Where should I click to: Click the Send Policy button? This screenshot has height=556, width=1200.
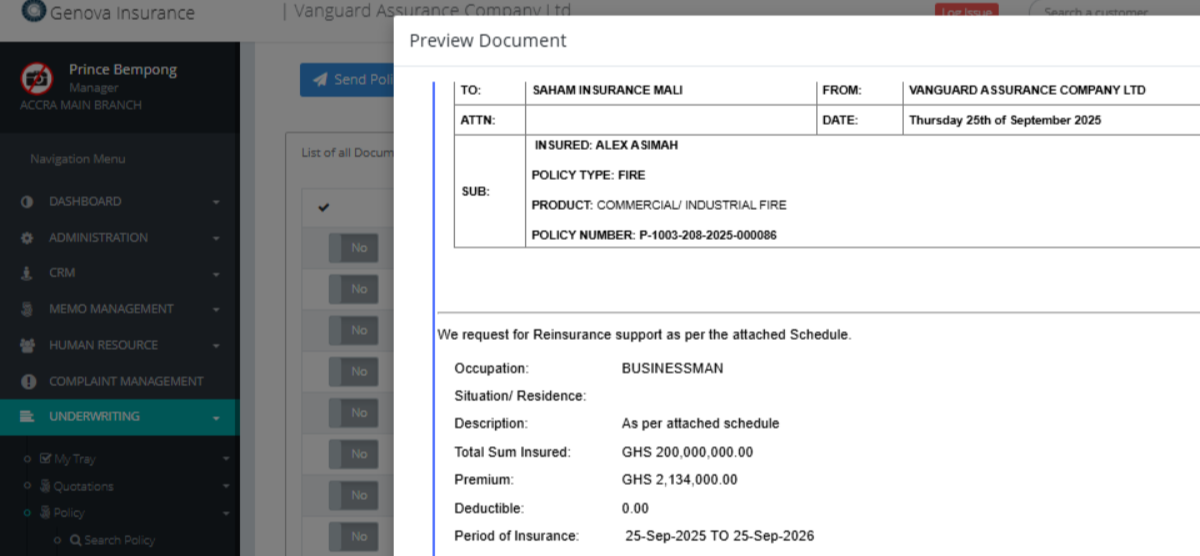click(346, 80)
